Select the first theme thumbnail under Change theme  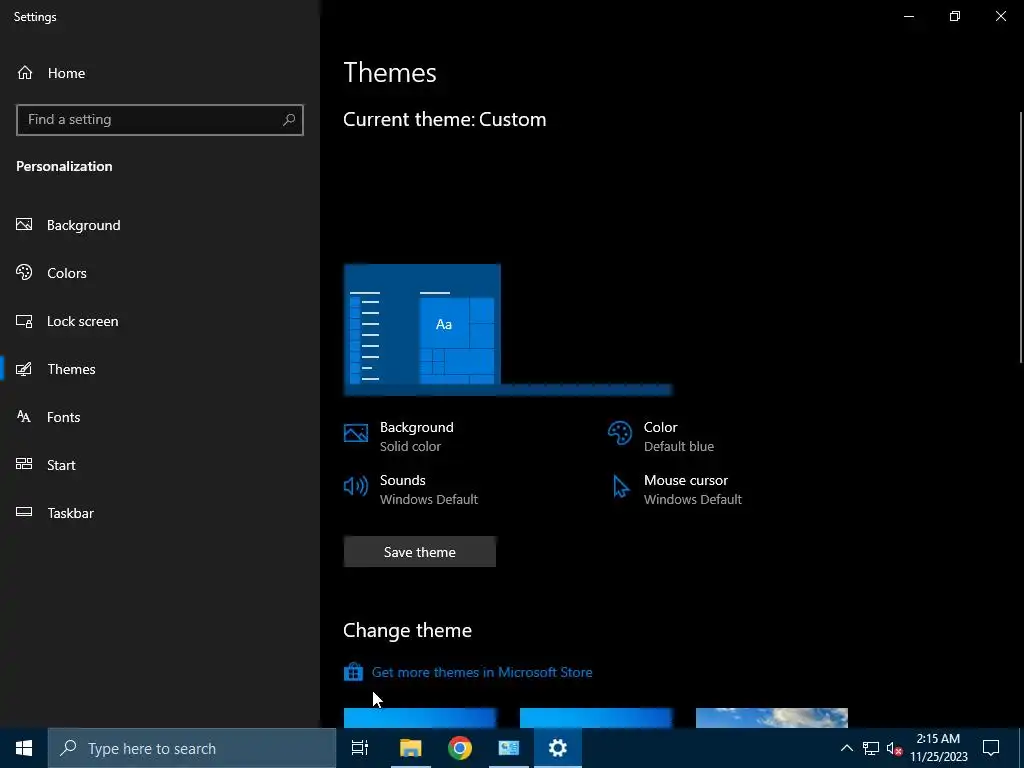pyautogui.click(x=420, y=718)
